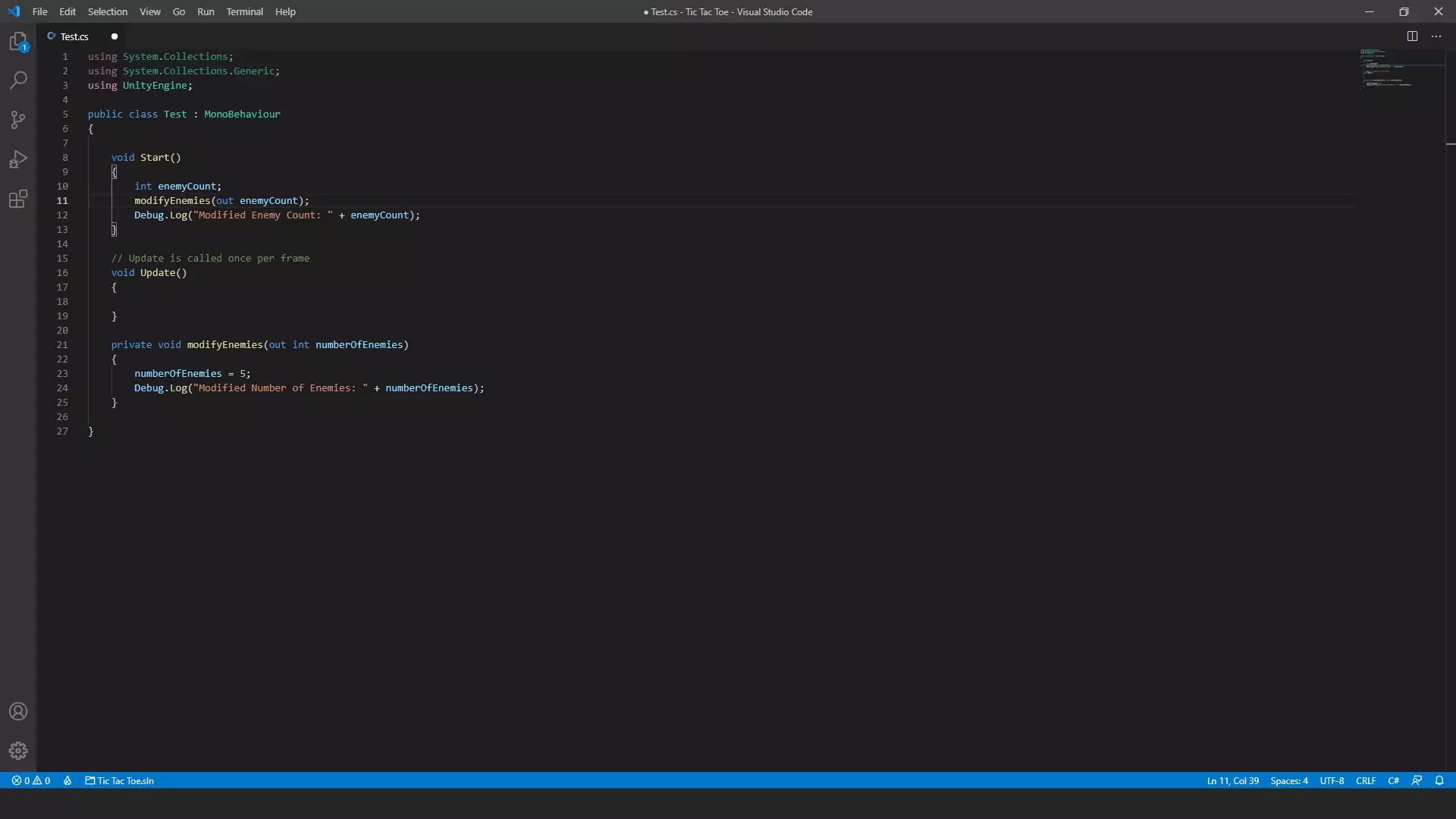This screenshot has height=819, width=1456.
Task: Click the 'Update is called once per frame' comment
Action: click(x=210, y=259)
